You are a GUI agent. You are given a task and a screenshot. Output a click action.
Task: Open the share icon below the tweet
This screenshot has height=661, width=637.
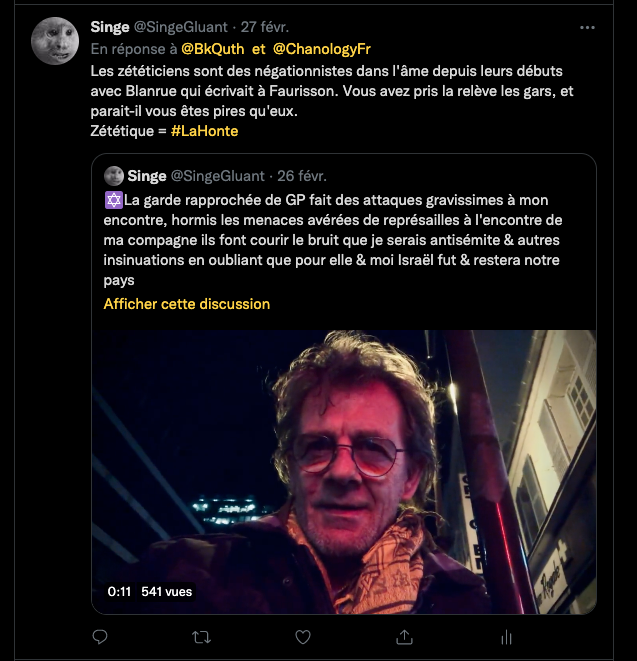coord(405,636)
